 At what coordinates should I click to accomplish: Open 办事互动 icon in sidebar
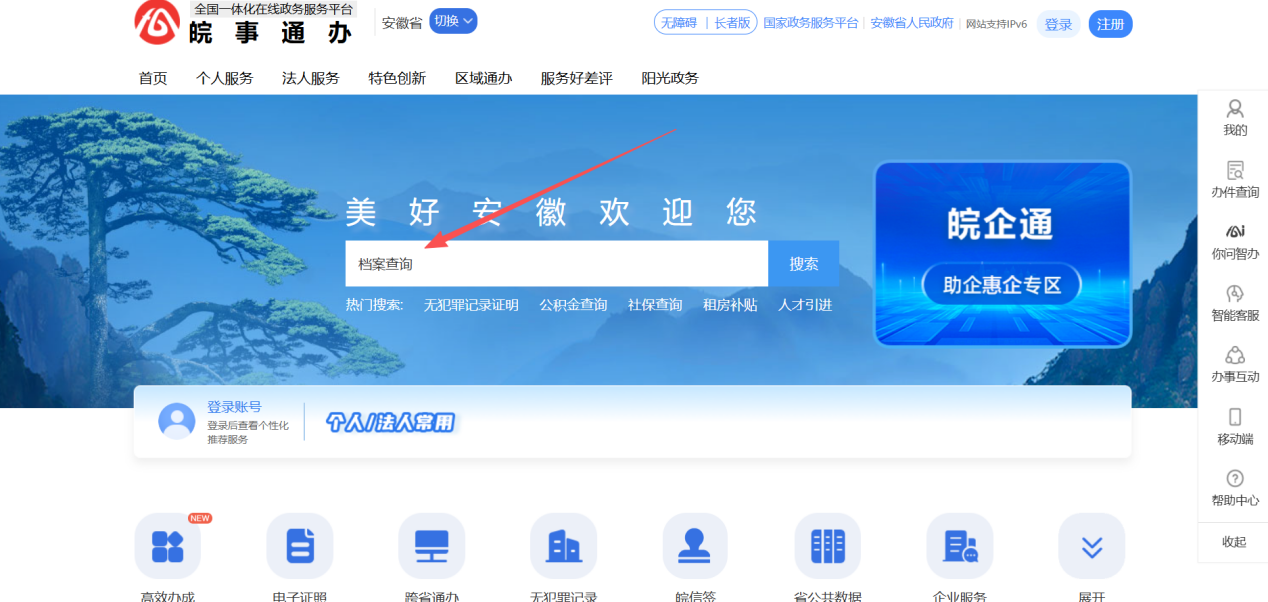coord(1235,355)
